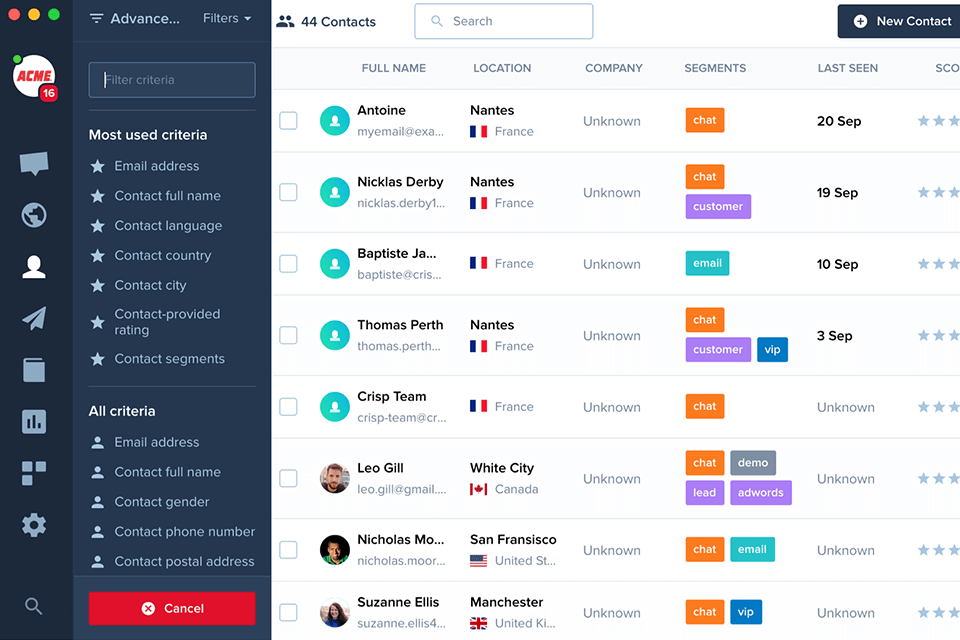Open the Analytics bar chart icon
Viewport: 960px width, 640px height.
(x=34, y=421)
